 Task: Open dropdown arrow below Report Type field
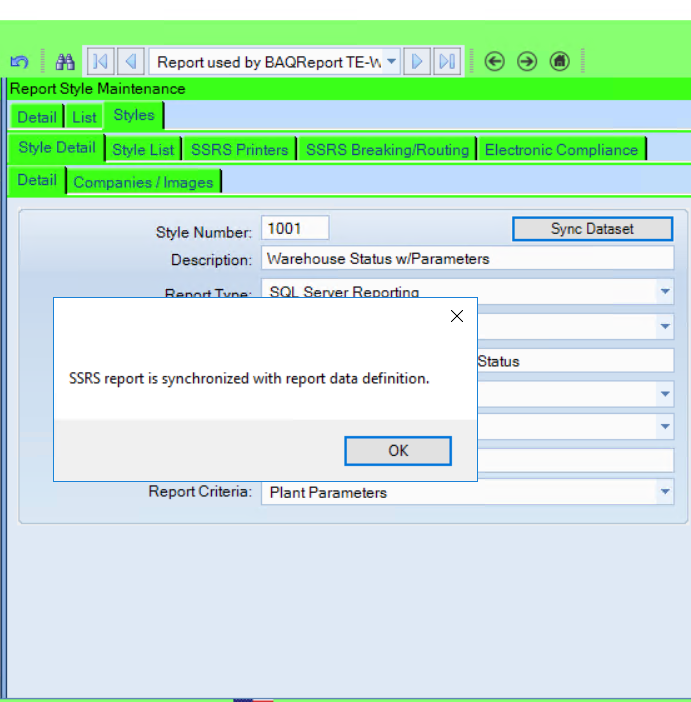pyautogui.click(x=665, y=326)
